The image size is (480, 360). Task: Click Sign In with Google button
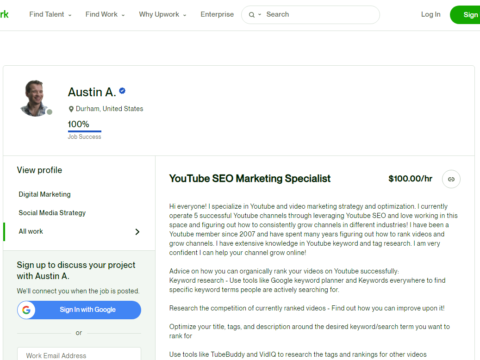(x=79, y=310)
